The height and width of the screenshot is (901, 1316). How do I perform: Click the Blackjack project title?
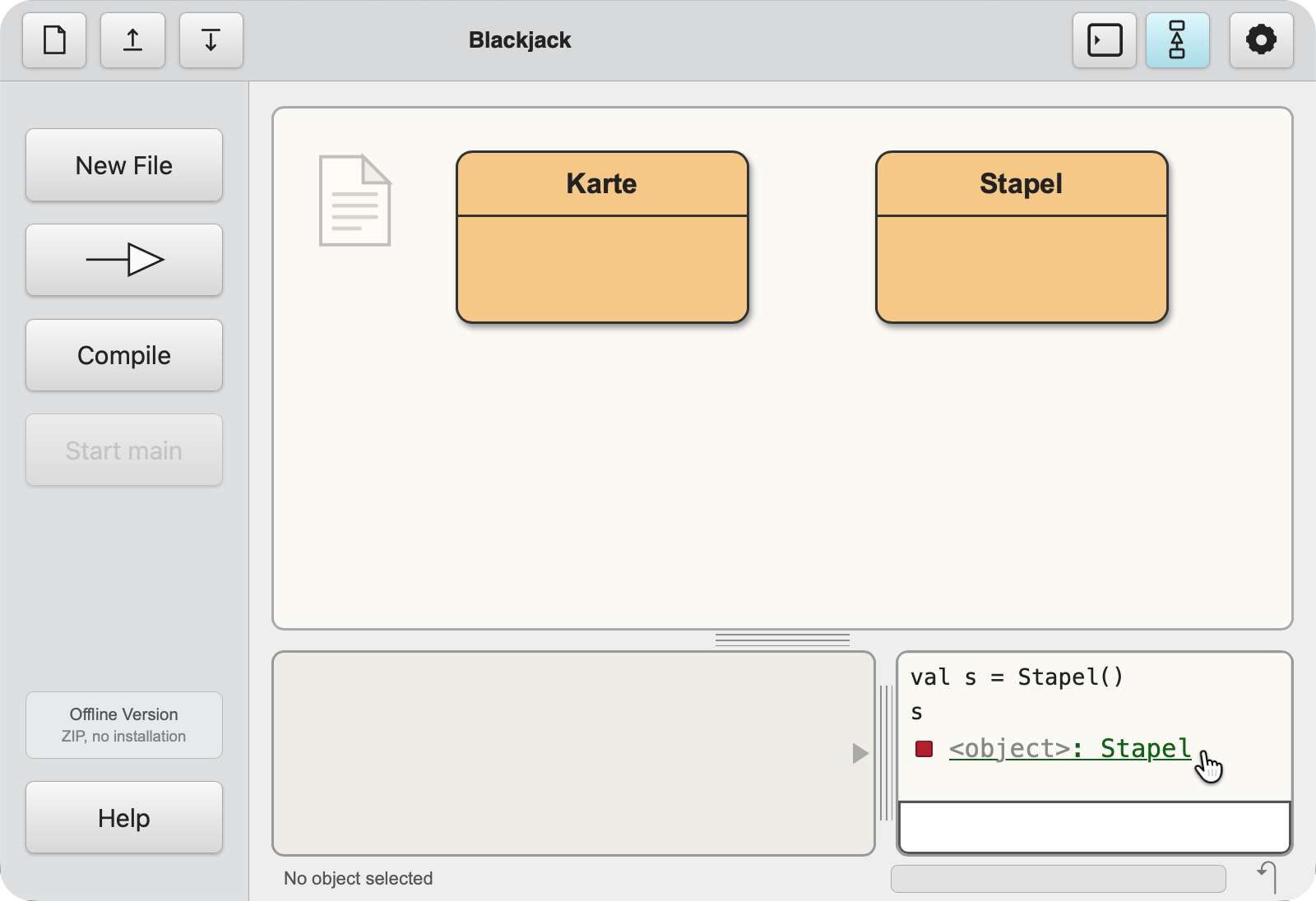[x=520, y=40]
